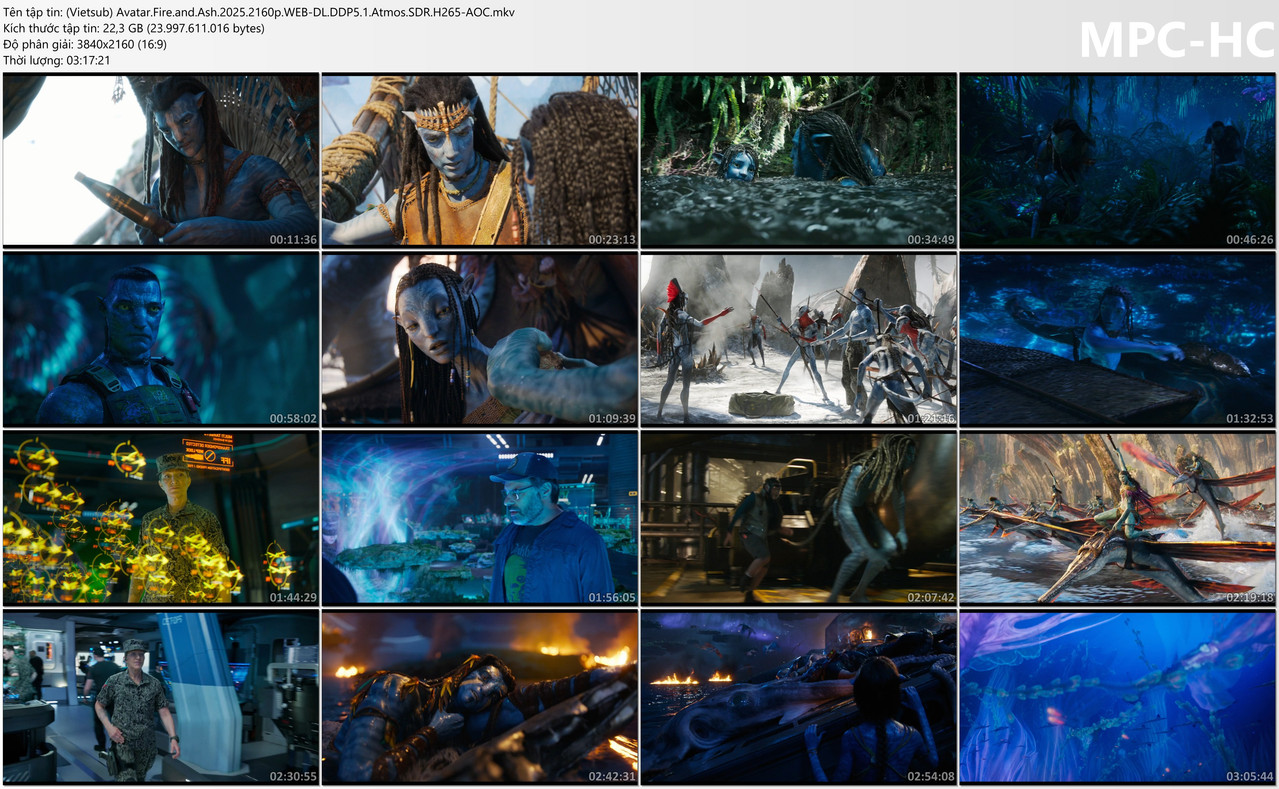This screenshot has height=789, width=1279.
Task: Open the thumbnail stamped 00:11:36
Action: pos(161,160)
